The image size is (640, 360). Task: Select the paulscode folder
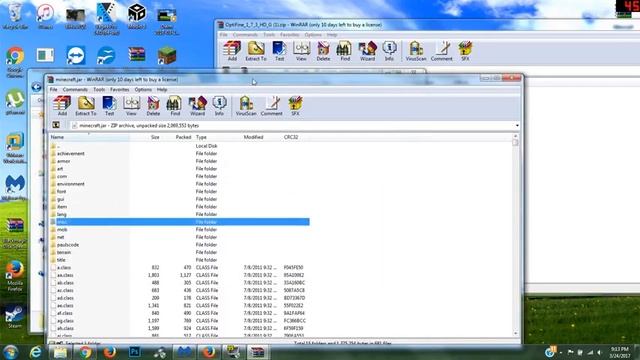point(68,245)
